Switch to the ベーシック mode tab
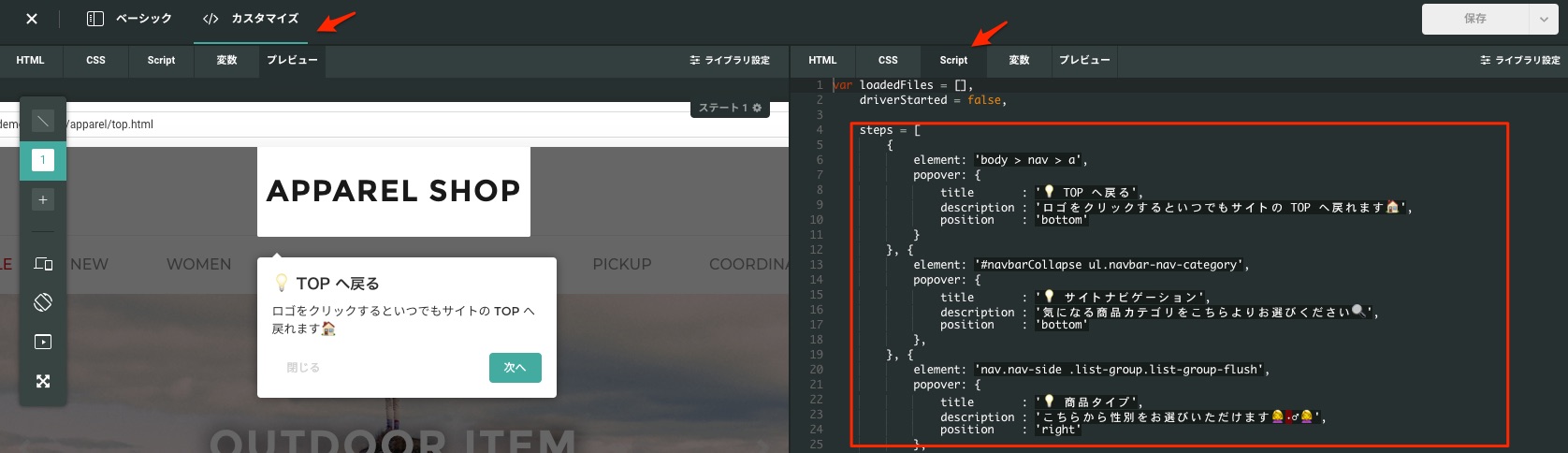The width and height of the screenshot is (1568, 453). (x=129, y=19)
